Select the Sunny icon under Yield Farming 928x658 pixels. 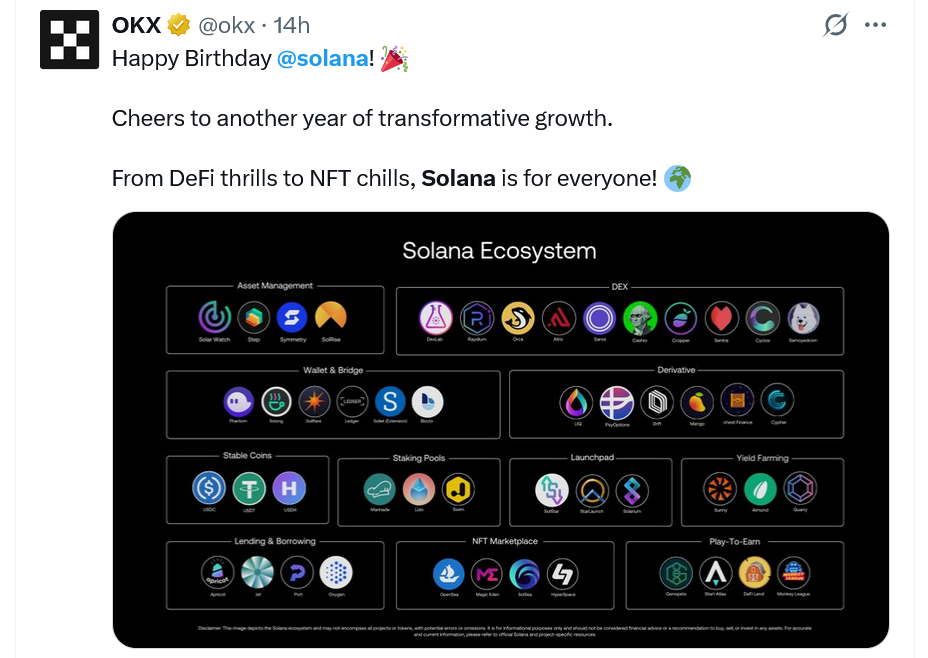[719, 488]
